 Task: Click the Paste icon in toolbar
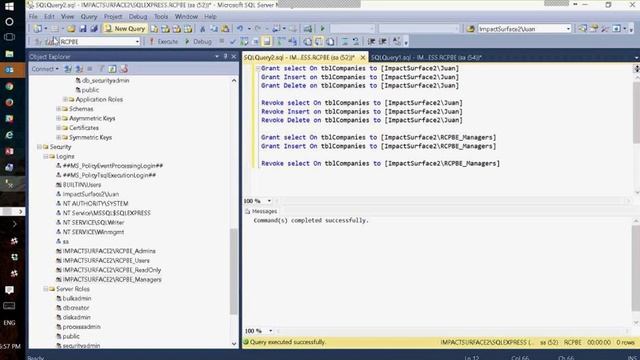coord(225,29)
